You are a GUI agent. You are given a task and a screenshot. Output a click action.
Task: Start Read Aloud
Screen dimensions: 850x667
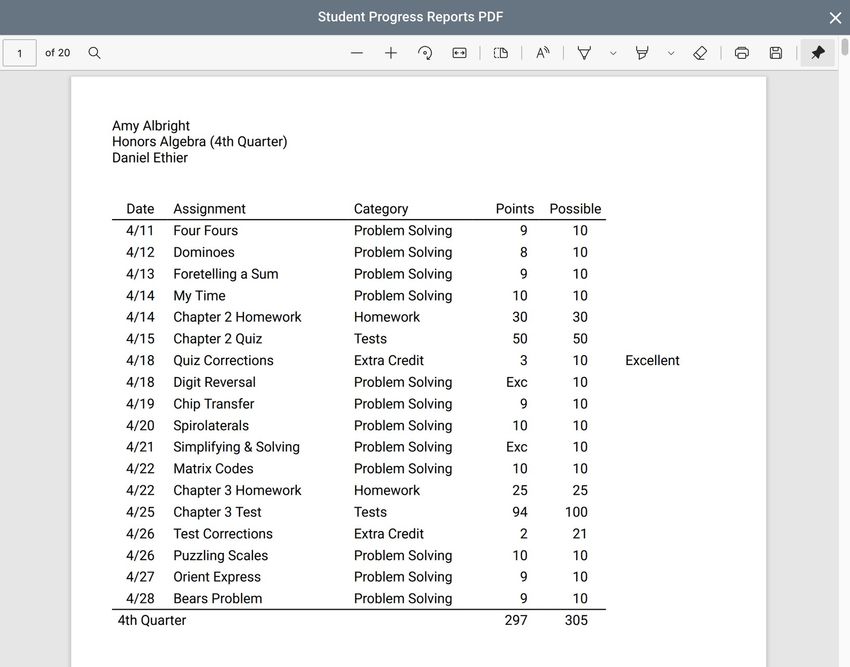[x=543, y=53]
